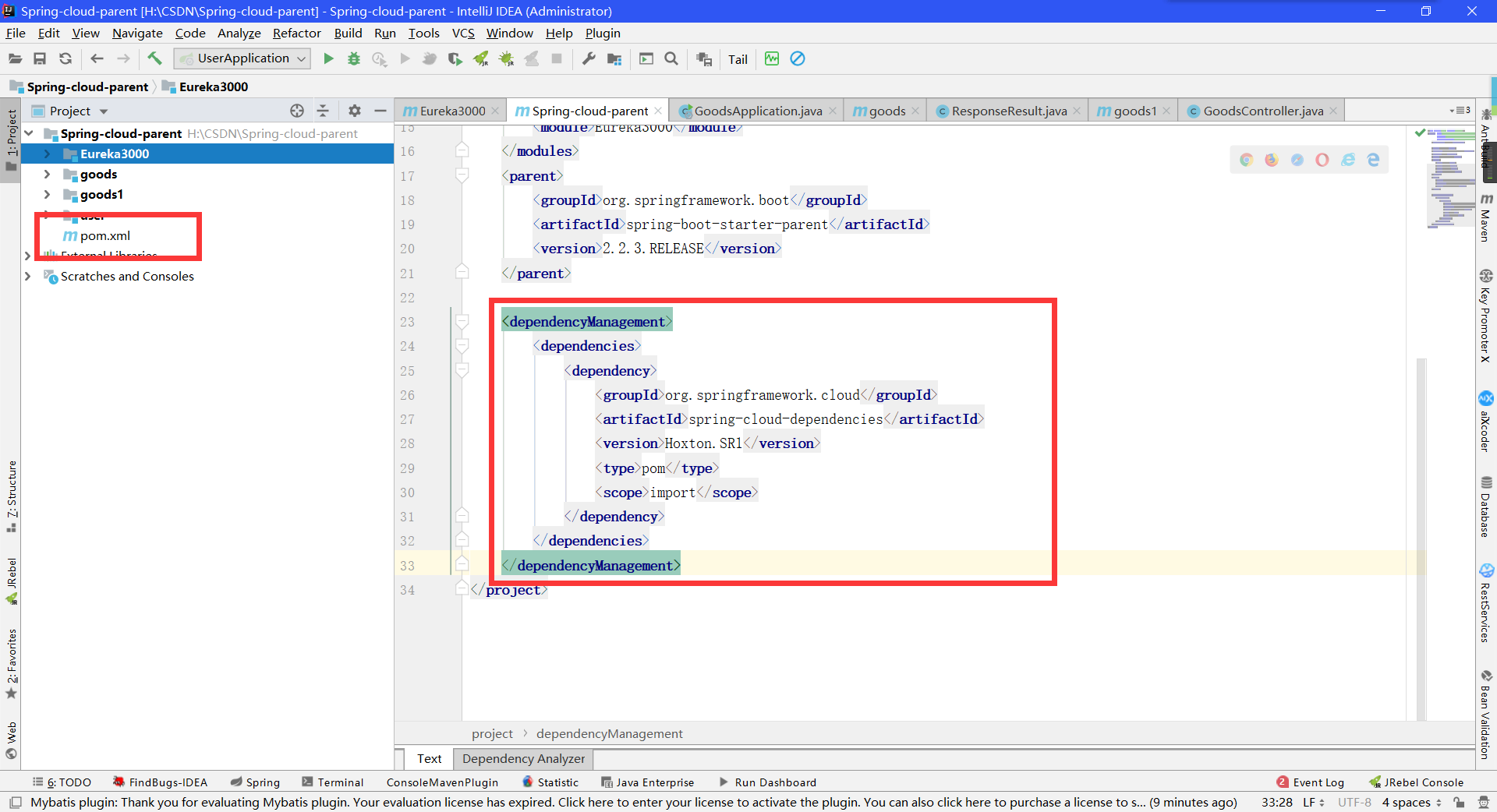
Task: Fold dependencyManagement block at line 23
Action: tap(462, 322)
